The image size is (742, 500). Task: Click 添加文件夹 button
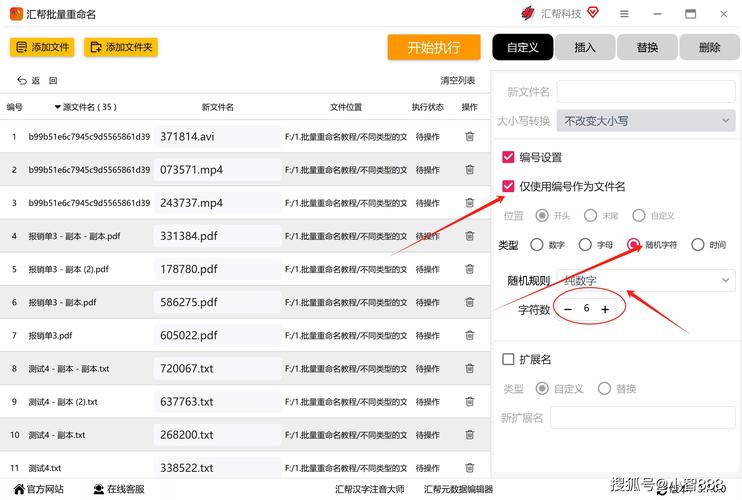[121, 47]
